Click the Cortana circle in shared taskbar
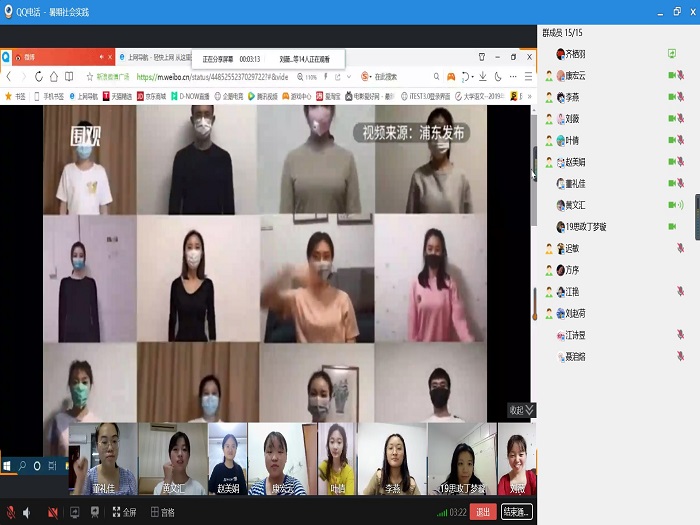Viewport: 700px width, 525px height. click(x=37, y=466)
